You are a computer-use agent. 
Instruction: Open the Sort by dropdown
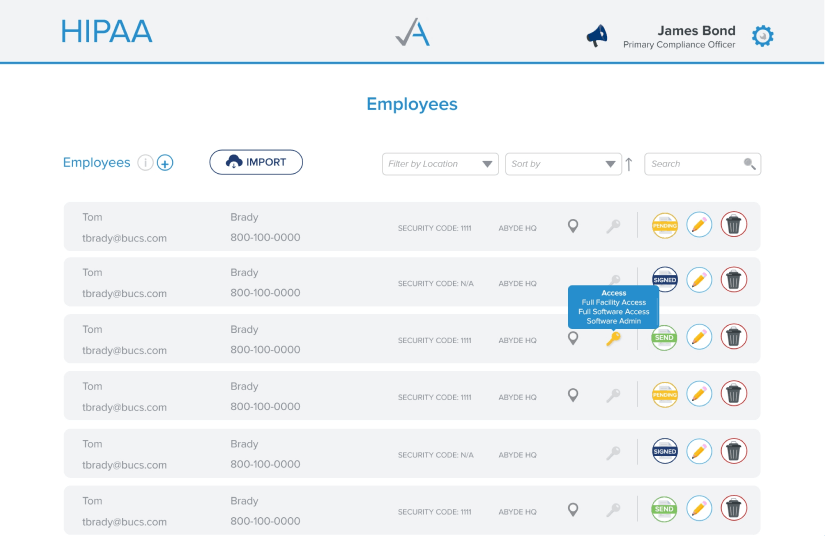[x=563, y=164]
